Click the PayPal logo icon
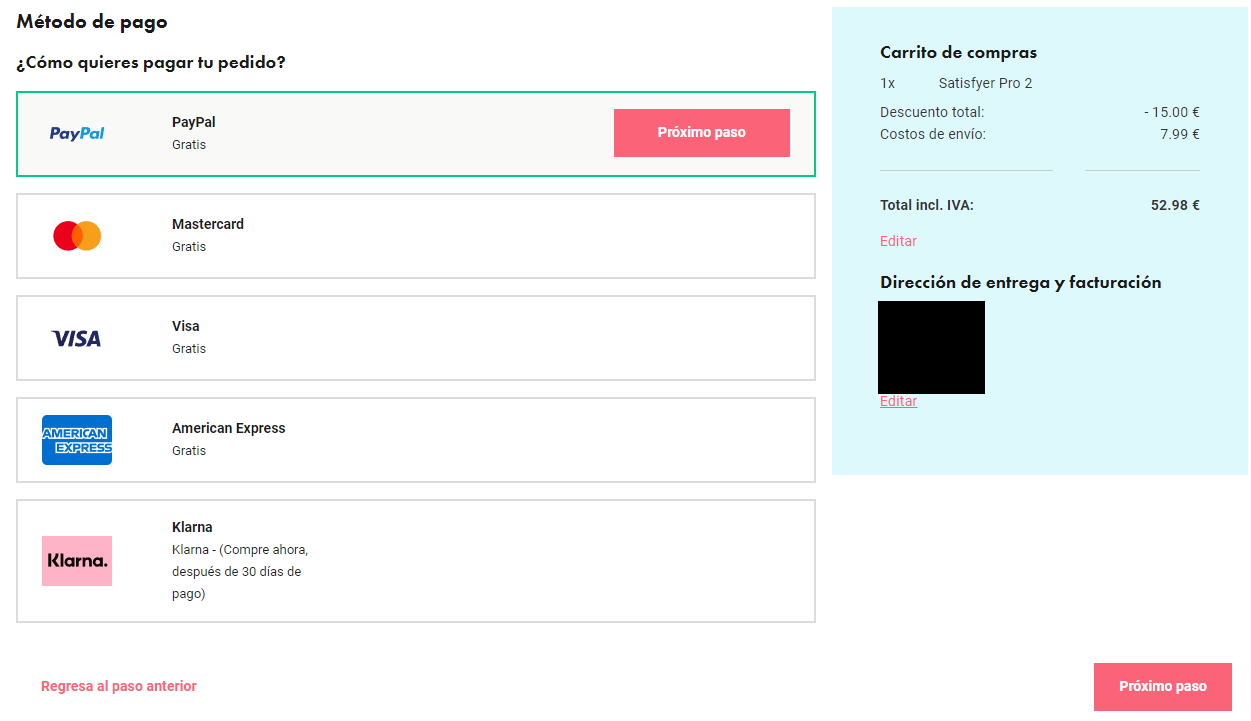This screenshot has height=721, width=1251. point(77,133)
